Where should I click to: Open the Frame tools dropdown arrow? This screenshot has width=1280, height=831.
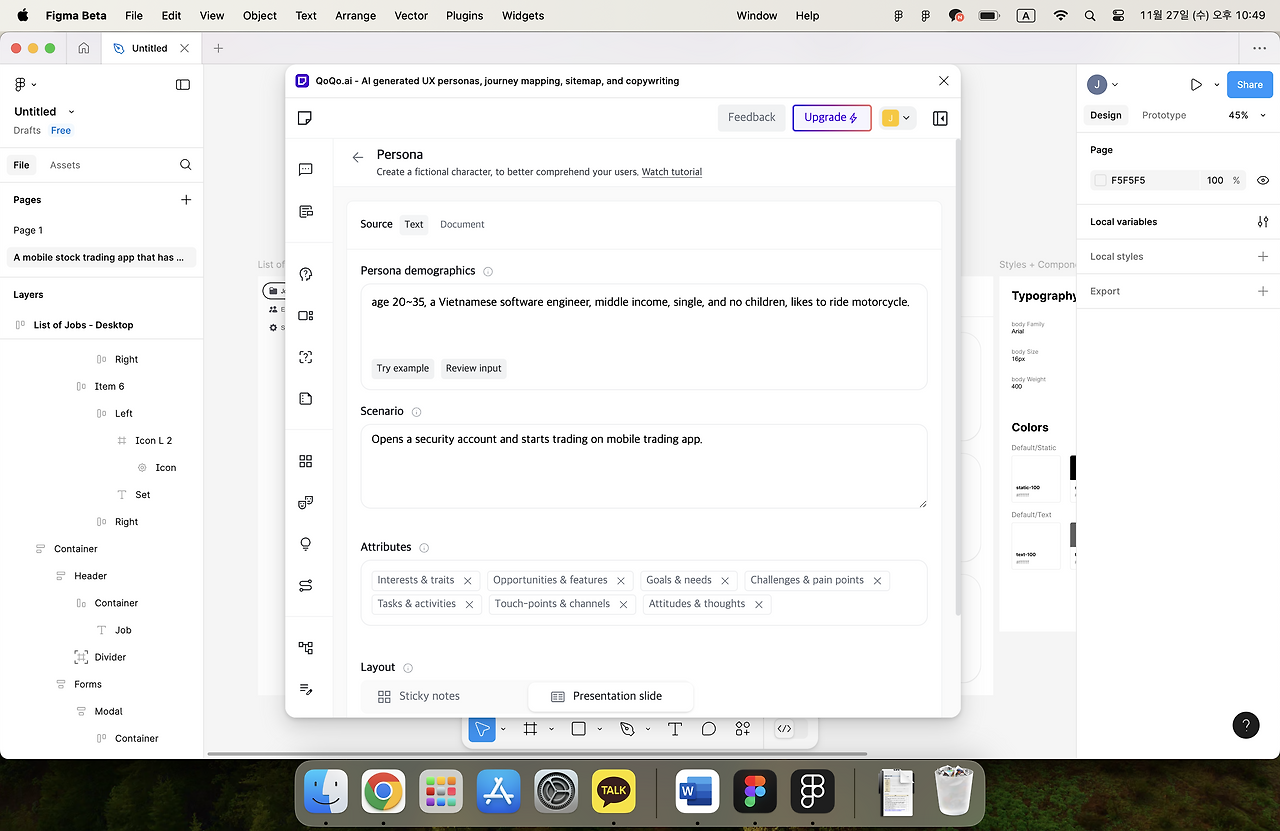click(x=551, y=729)
